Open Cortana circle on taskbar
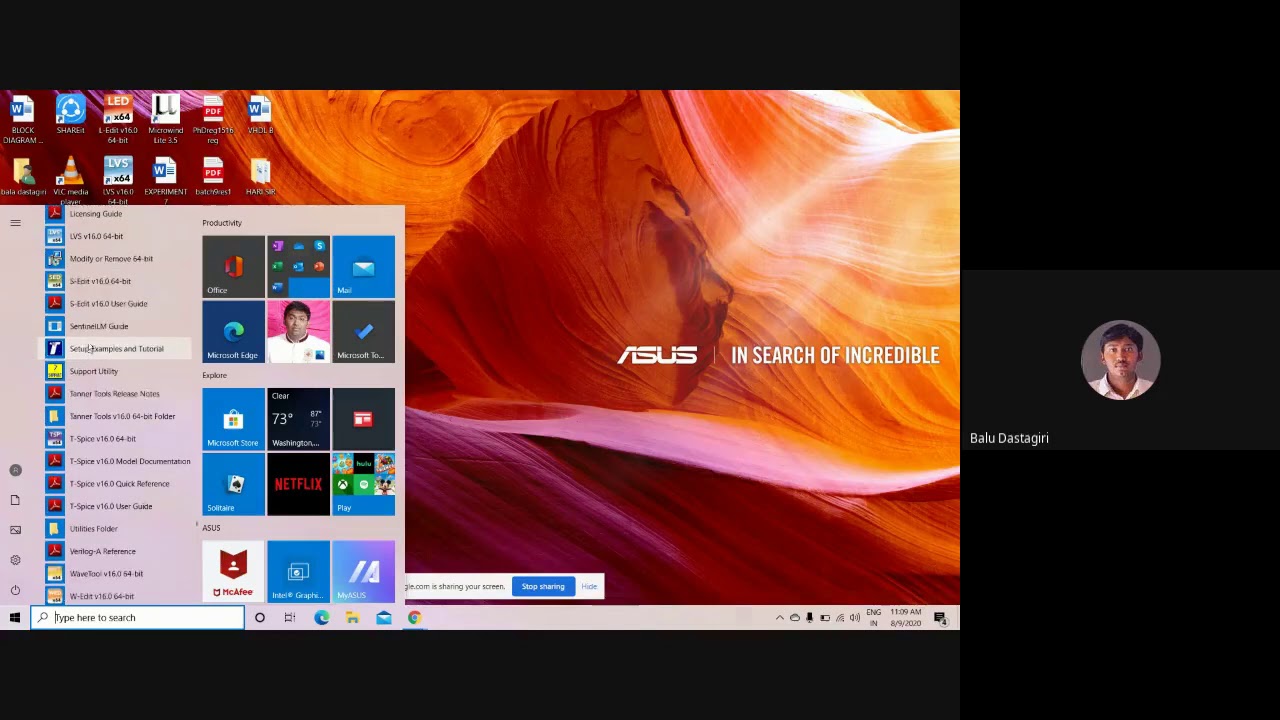The image size is (1280, 720). click(x=259, y=618)
